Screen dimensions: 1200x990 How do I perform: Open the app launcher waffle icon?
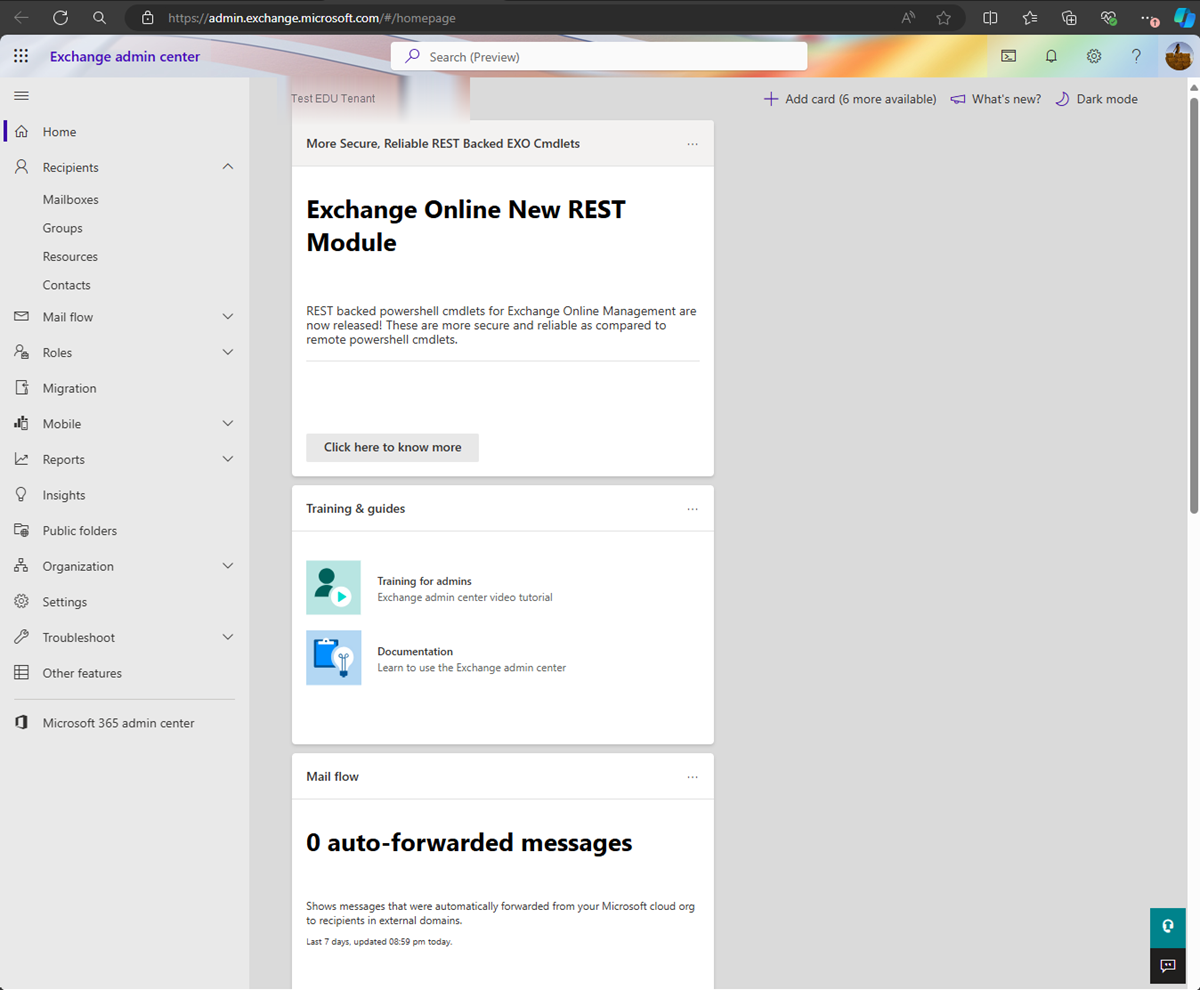click(x=21, y=56)
